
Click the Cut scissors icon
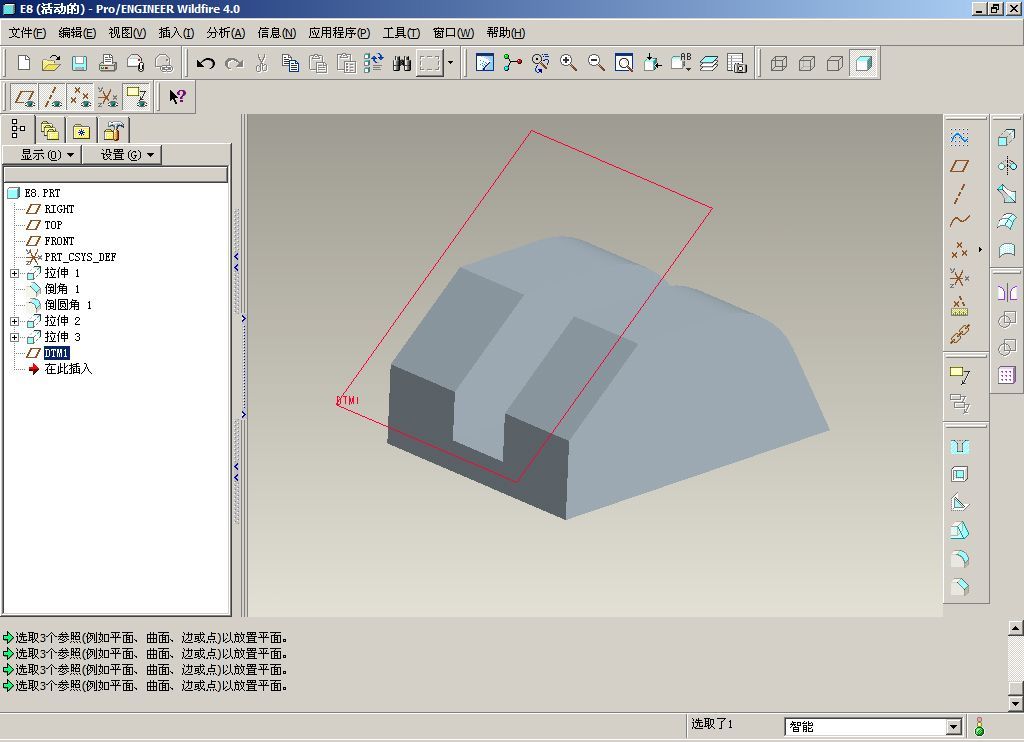tap(262, 63)
